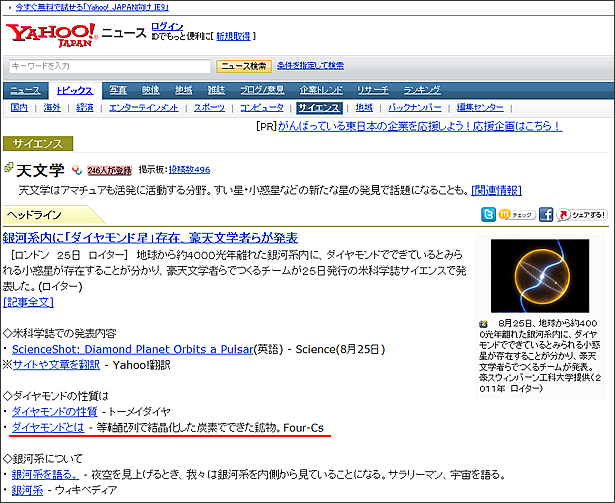Image resolution: width=615 pixels, height=503 pixels.
Task: Select the 企業トレンド tab
Action: click(x=321, y=90)
